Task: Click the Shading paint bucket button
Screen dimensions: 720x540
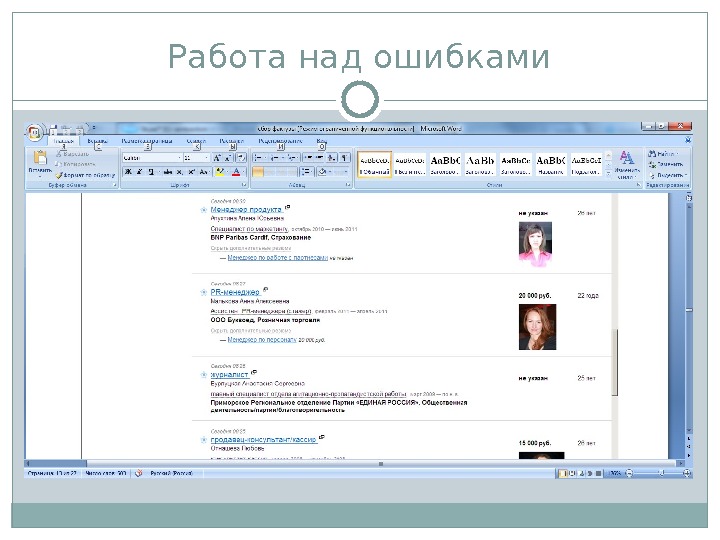Action: tap(323, 172)
